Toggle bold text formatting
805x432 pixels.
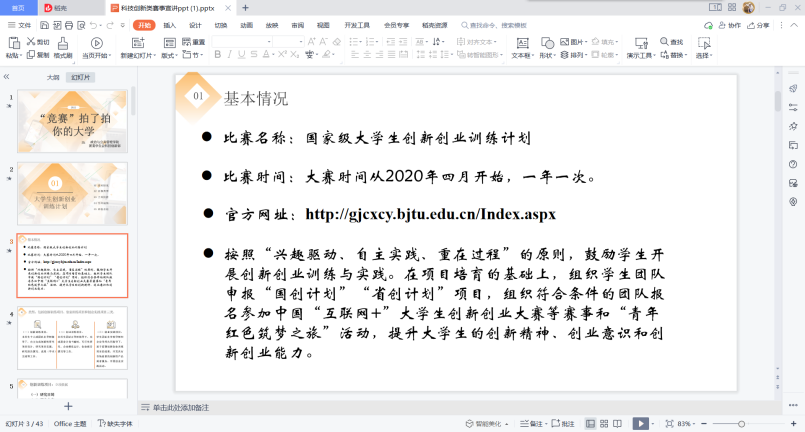coord(217,56)
